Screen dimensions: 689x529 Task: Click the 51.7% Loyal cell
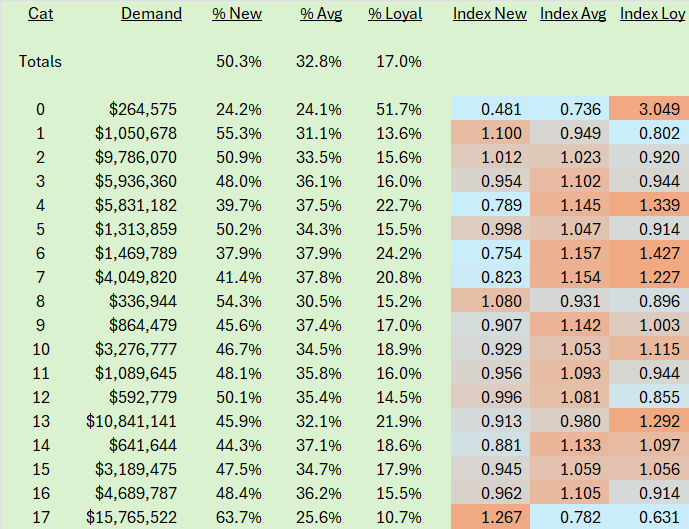[399, 109]
